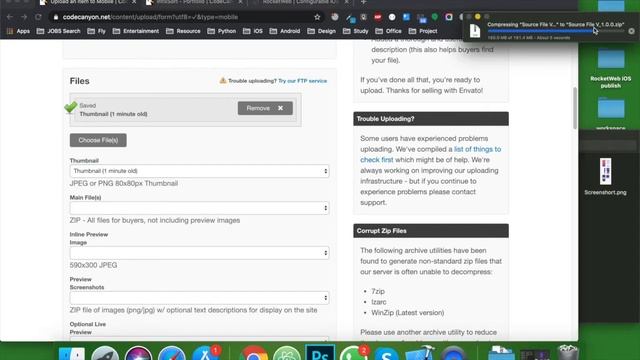Open the Inline Preview Image dropdown
The height and width of the screenshot is (360, 640).
(x=199, y=253)
